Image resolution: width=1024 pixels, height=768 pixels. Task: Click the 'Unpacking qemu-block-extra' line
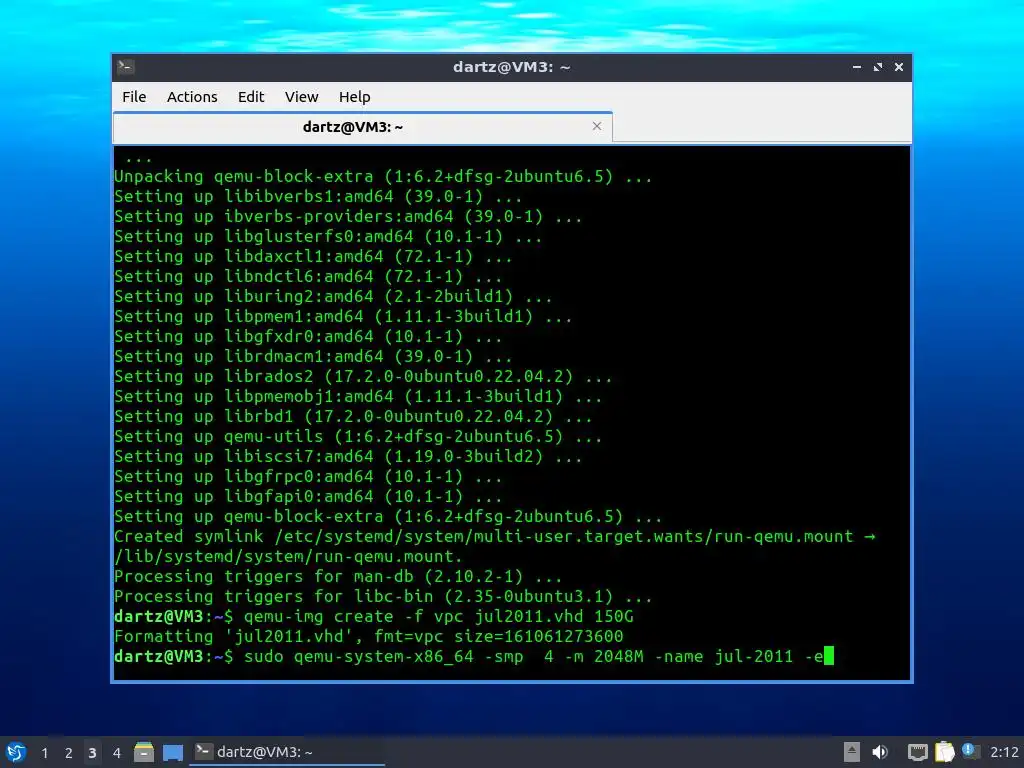point(383,176)
